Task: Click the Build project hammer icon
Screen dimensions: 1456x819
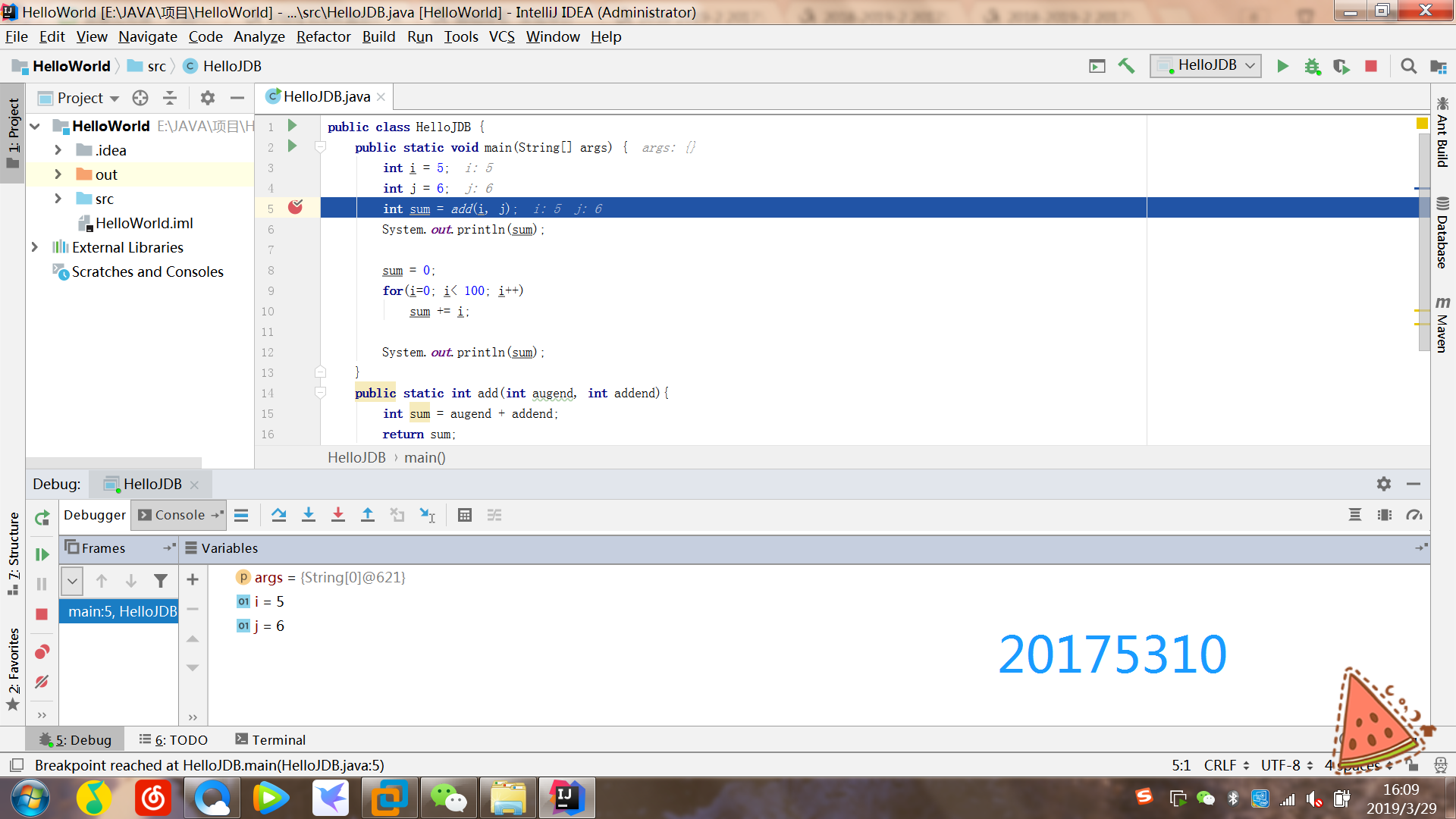Action: 1126,66
